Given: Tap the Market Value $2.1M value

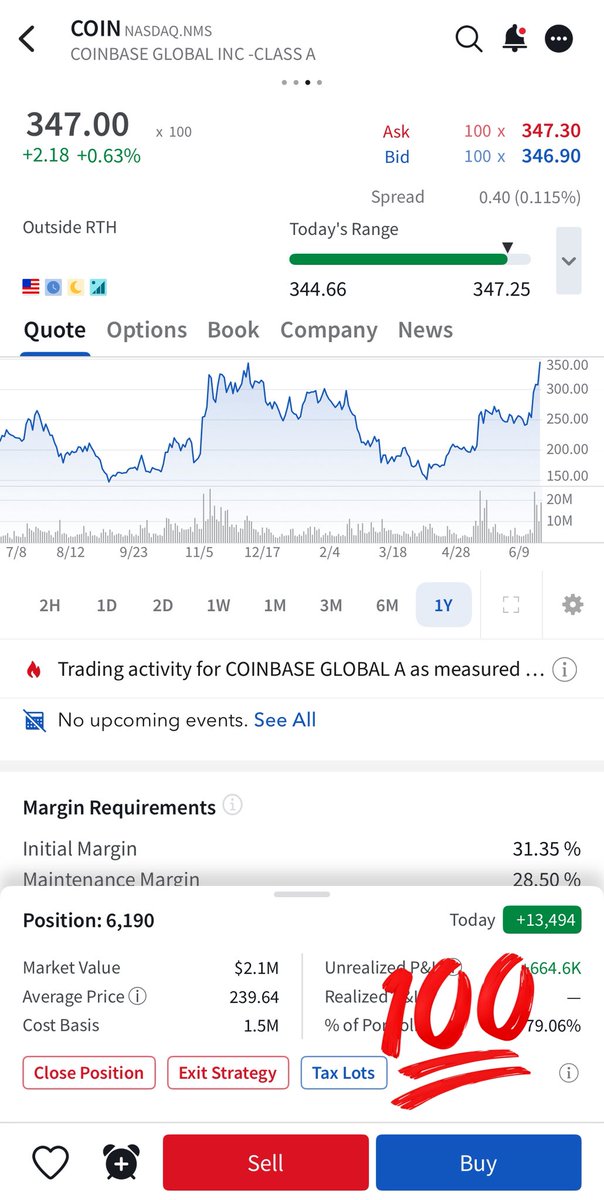Looking at the screenshot, I should click(x=257, y=968).
